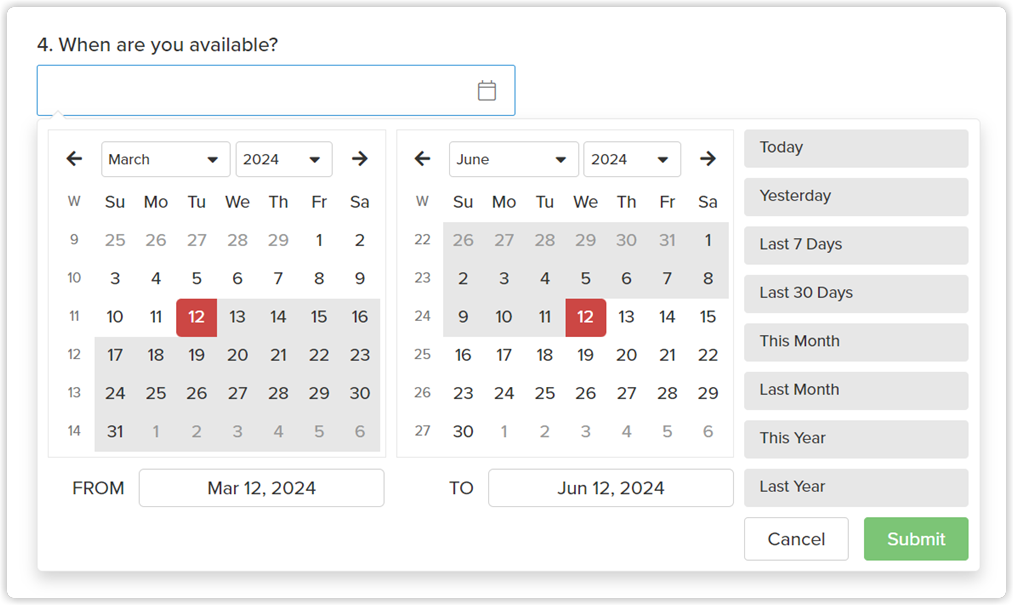Pick March 30 in the left calendar
This screenshot has height=606, width=1014.
pyautogui.click(x=360, y=393)
